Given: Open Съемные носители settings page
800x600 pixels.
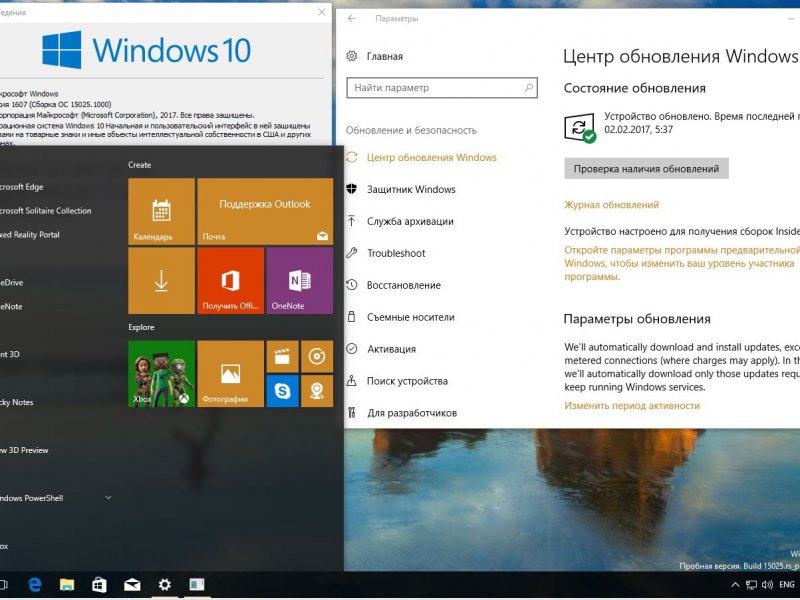Looking at the screenshot, I should pos(401,317).
